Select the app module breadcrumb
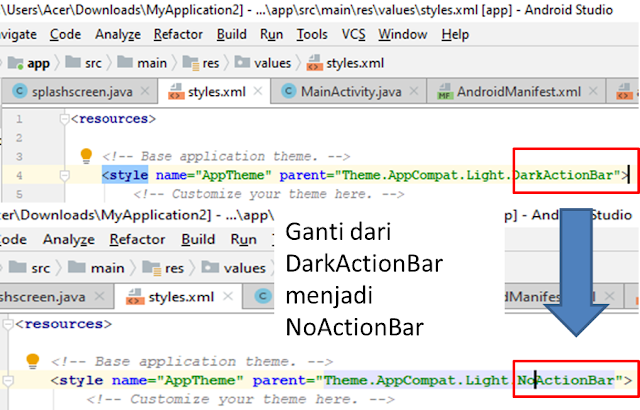 (29, 63)
